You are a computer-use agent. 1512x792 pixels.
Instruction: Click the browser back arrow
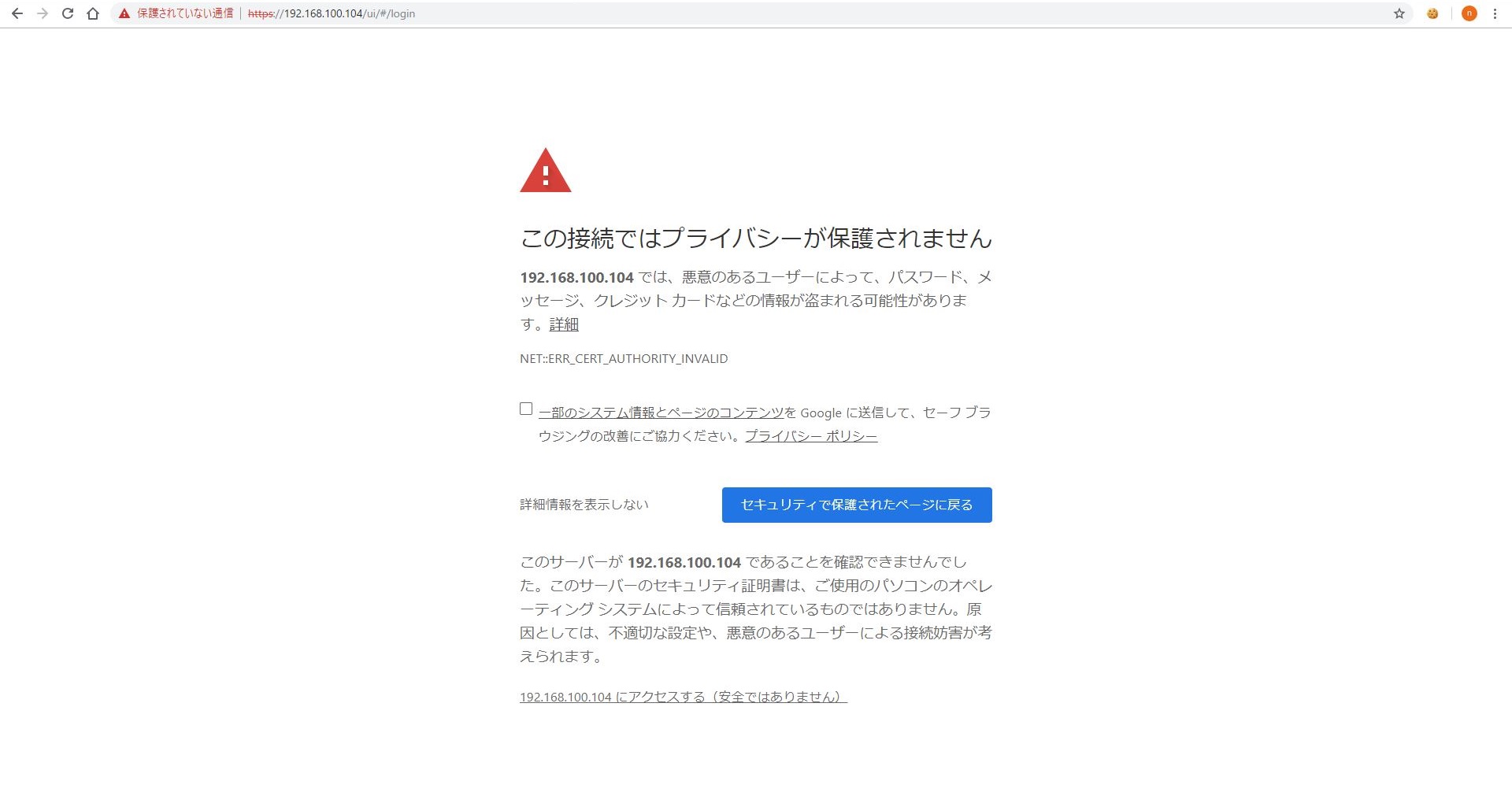click(x=17, y=13)
